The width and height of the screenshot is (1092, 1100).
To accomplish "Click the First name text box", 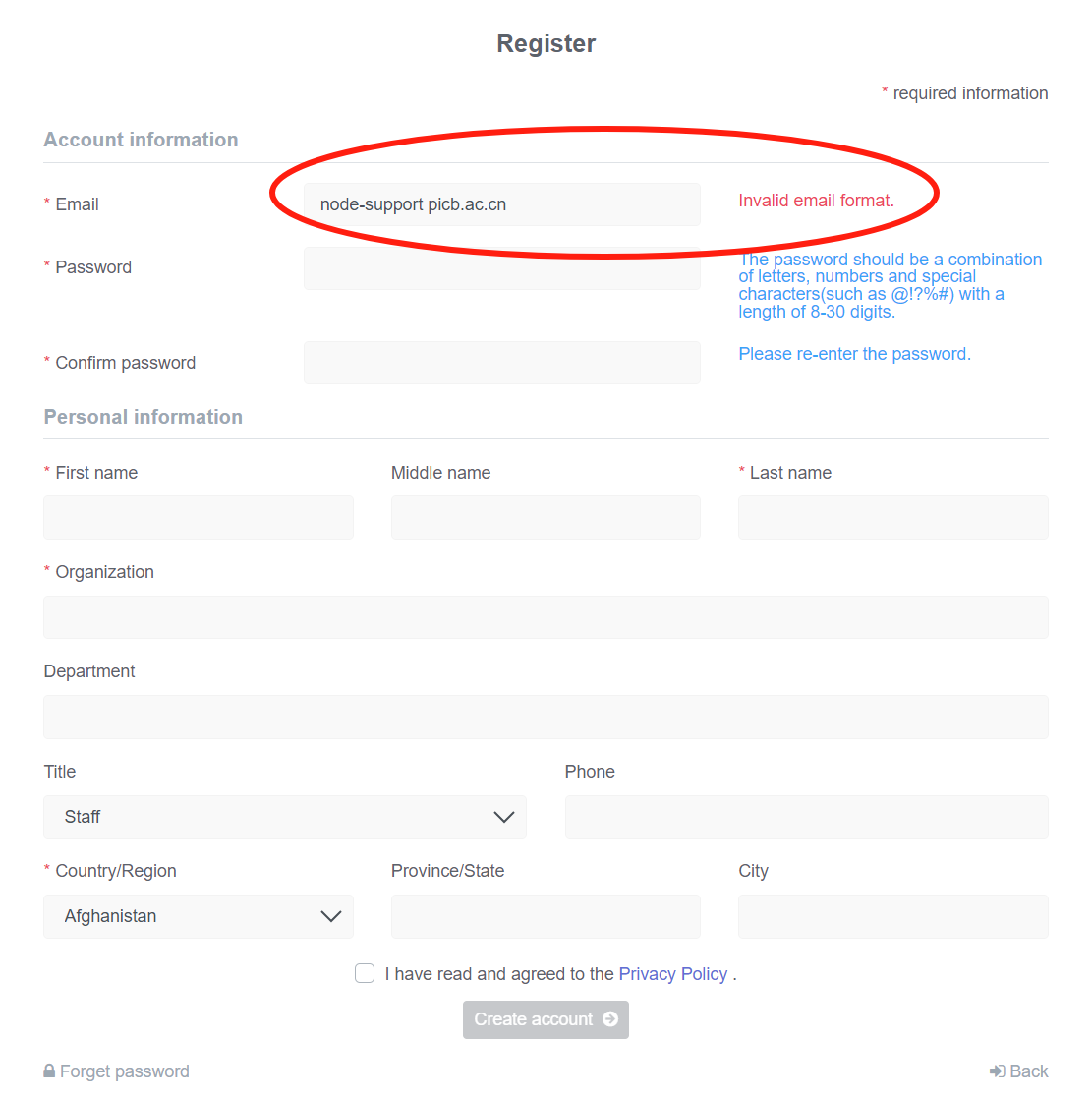I will (199, 517).
